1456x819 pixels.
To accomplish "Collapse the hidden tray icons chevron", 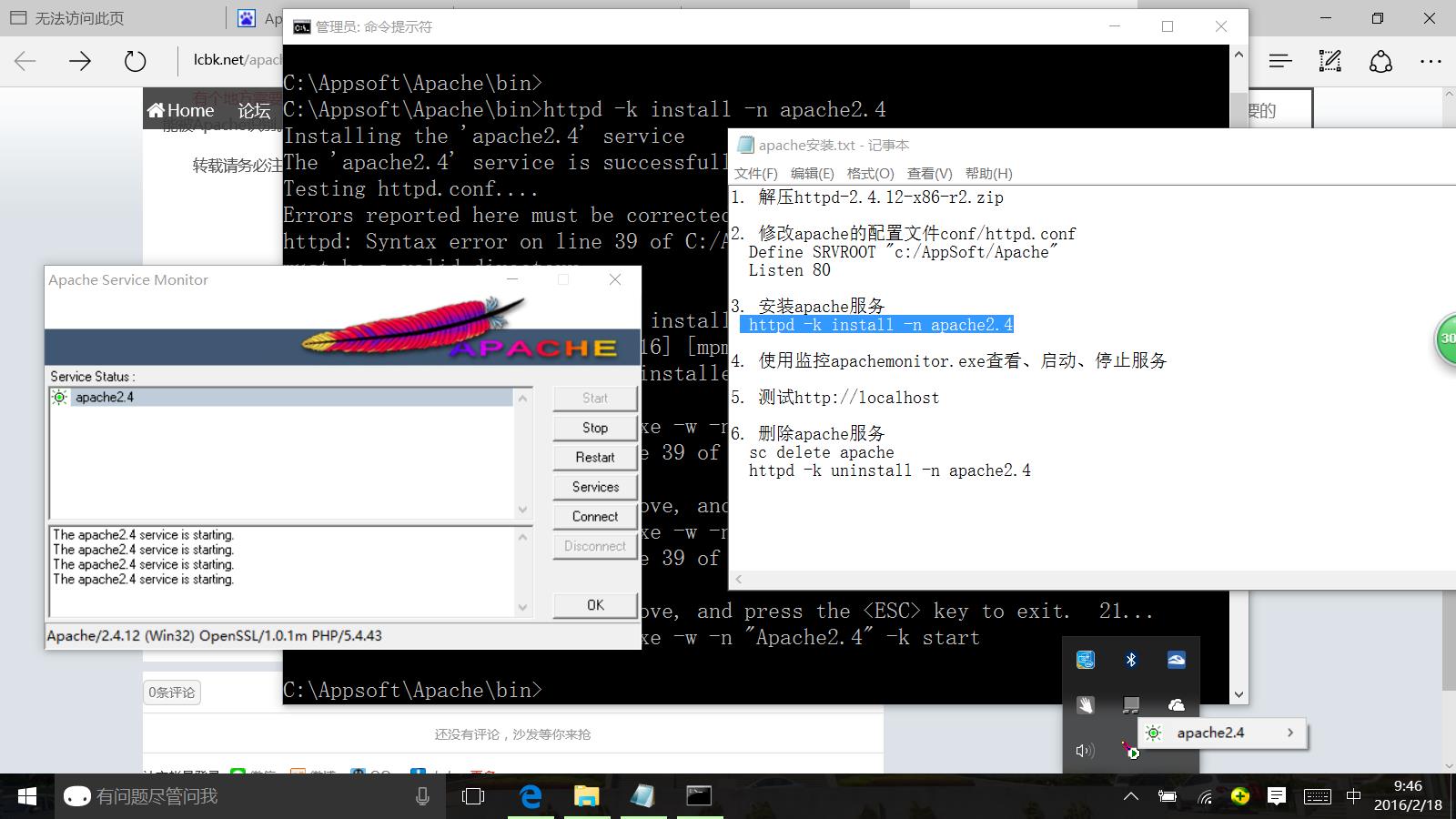I will coord(1130,796).
